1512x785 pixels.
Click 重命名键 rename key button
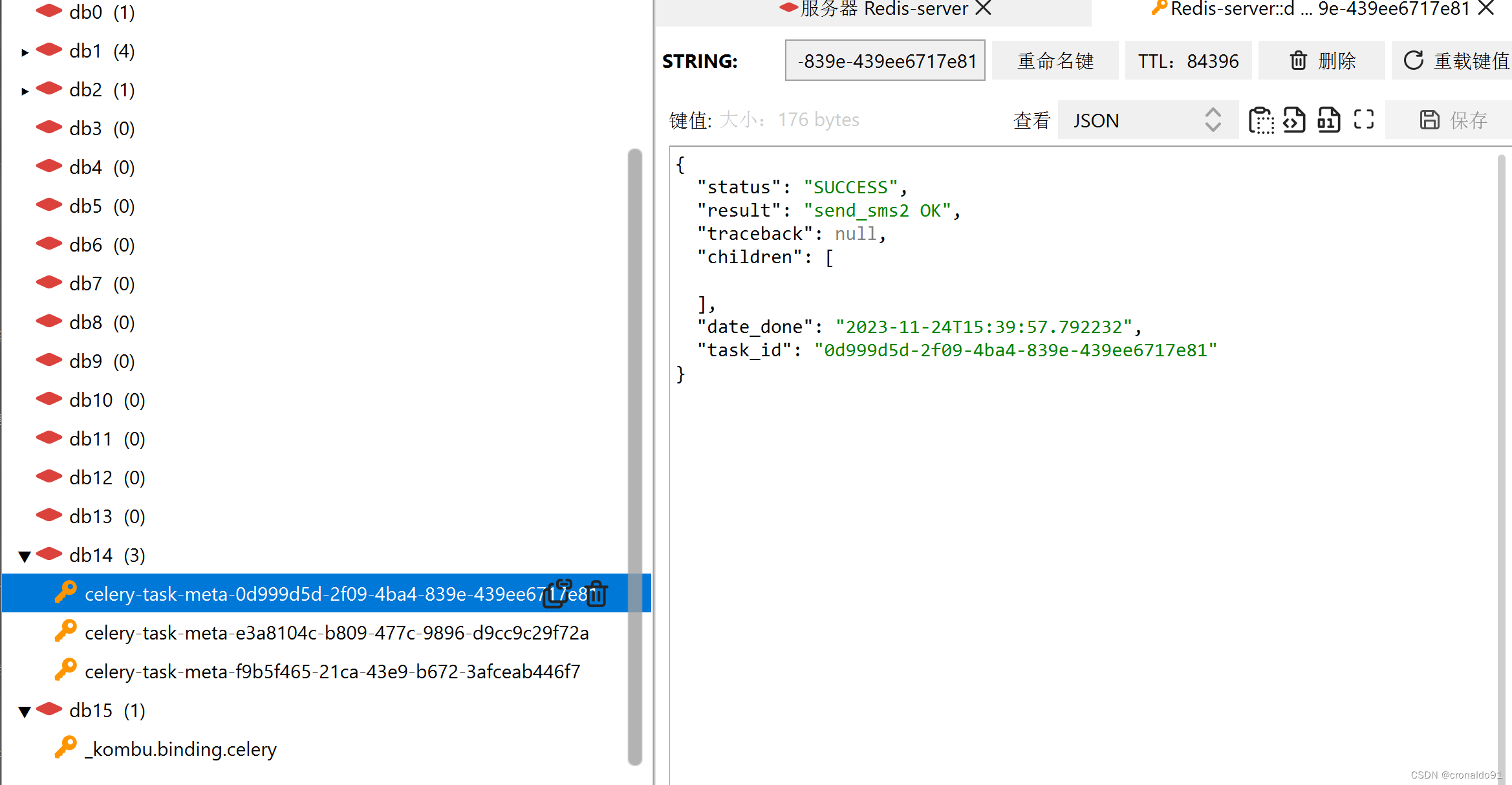click(1055, 61)
